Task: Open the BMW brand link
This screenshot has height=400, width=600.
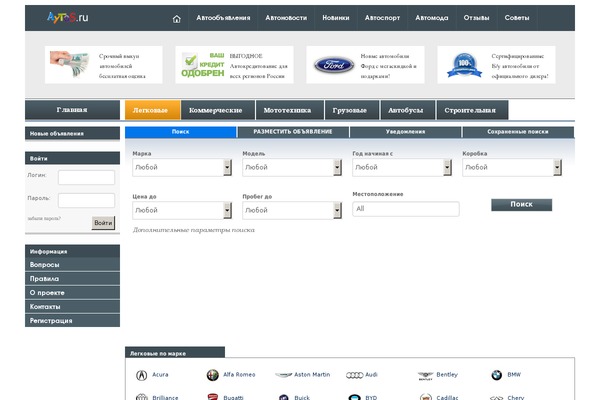Action: click(514, 375)
